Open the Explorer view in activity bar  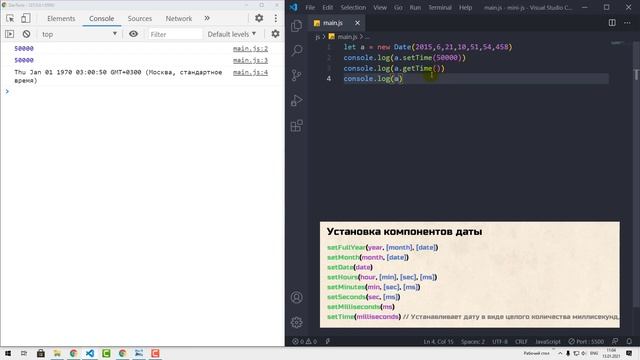tap(297, 25)
